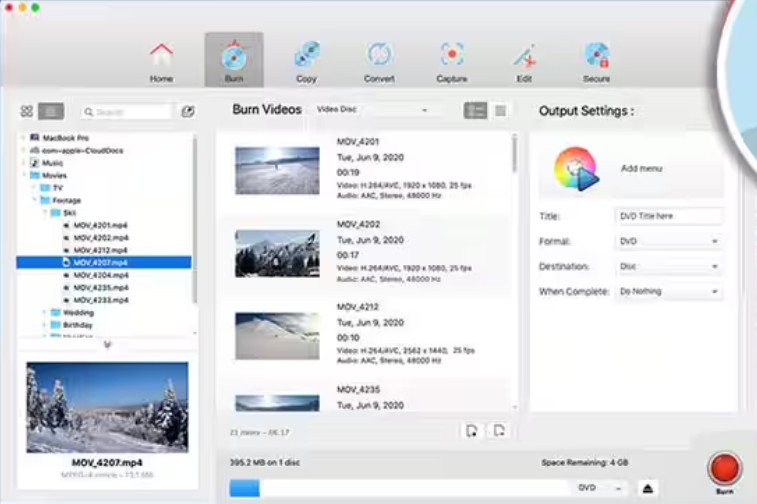
Task: Click the Add menu color wheel icon
Action: 576,169
